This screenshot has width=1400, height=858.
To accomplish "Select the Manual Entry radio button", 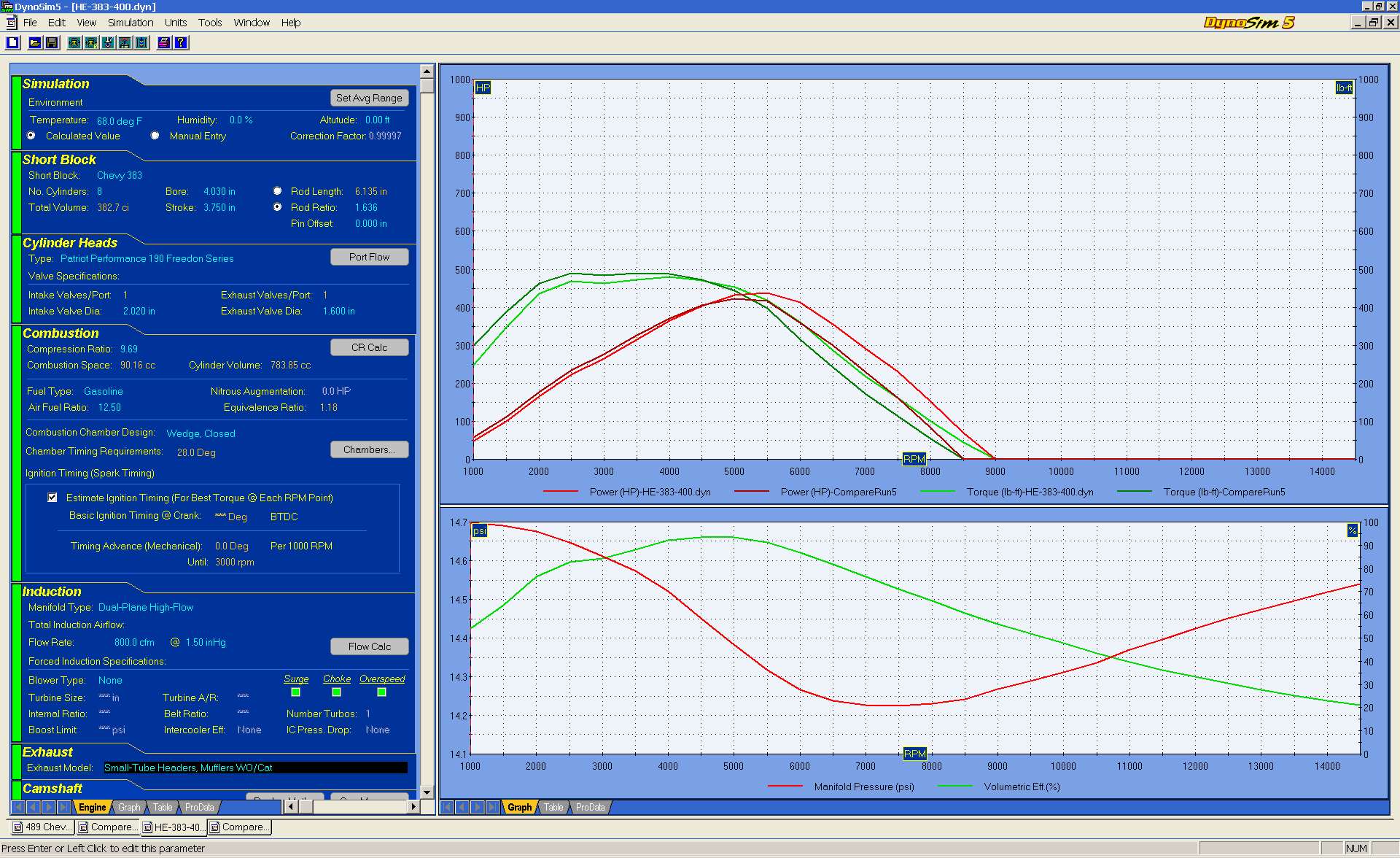I will [155, 136].
